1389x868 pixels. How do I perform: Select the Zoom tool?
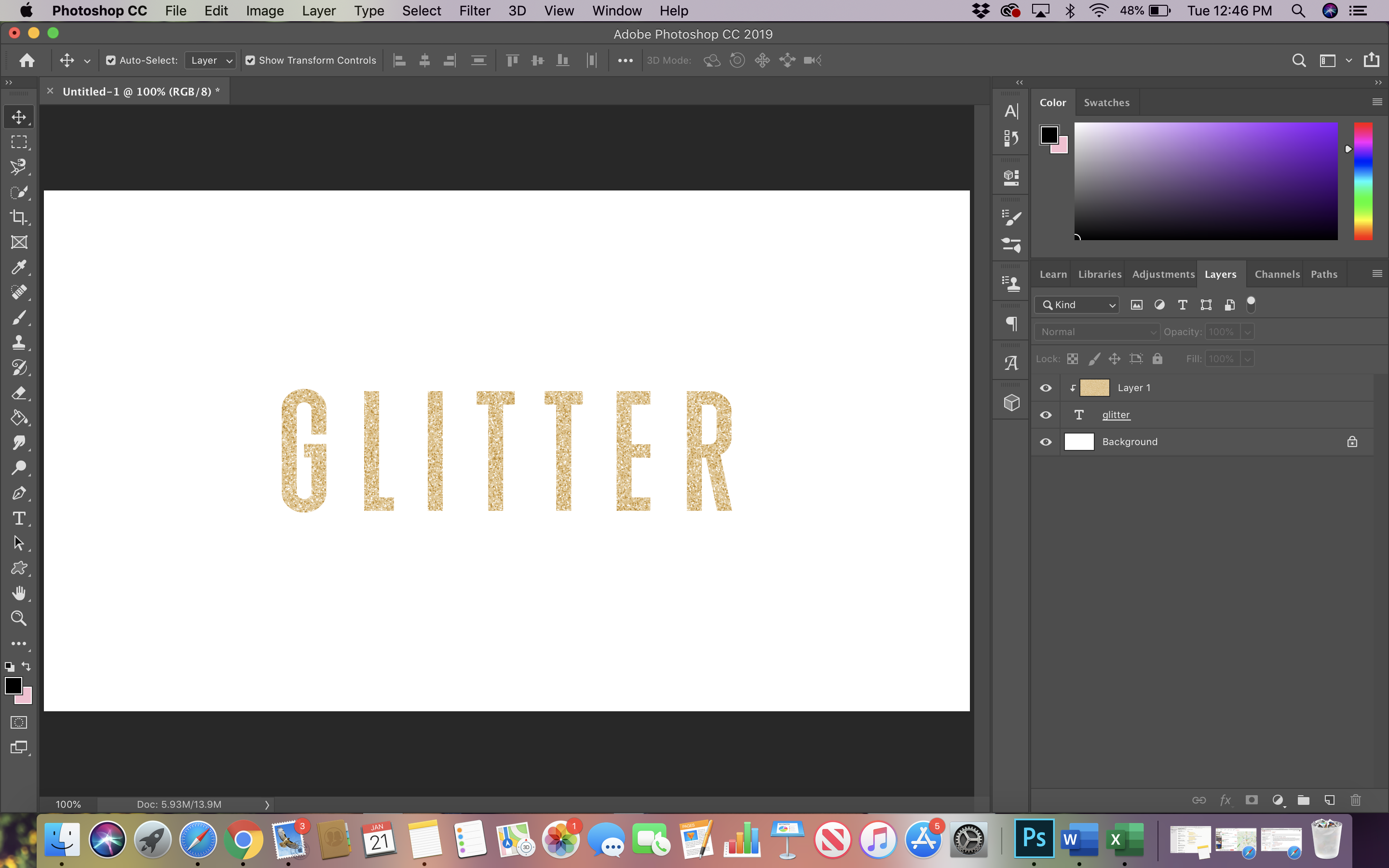tap(19, 618)
